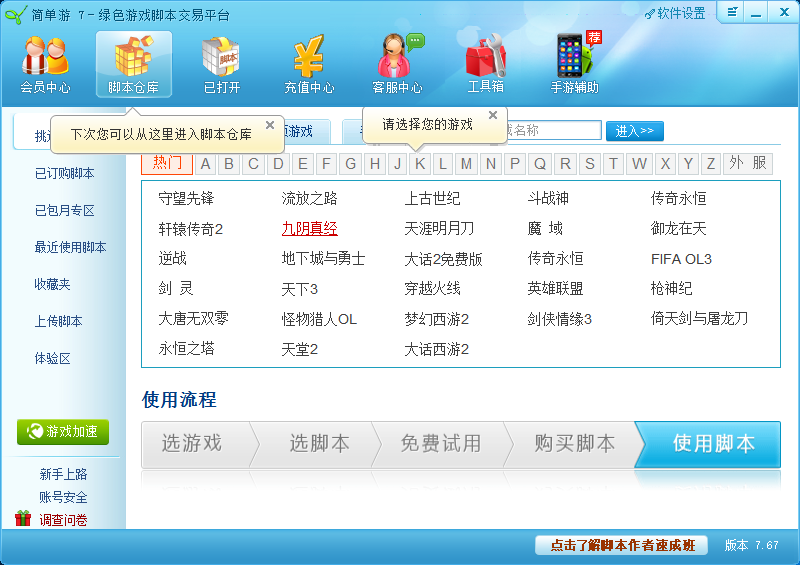Click the 游戏加速 game accelerator button
The height and width of the screenshot is (565, 800).
click(x=63, y=432)
